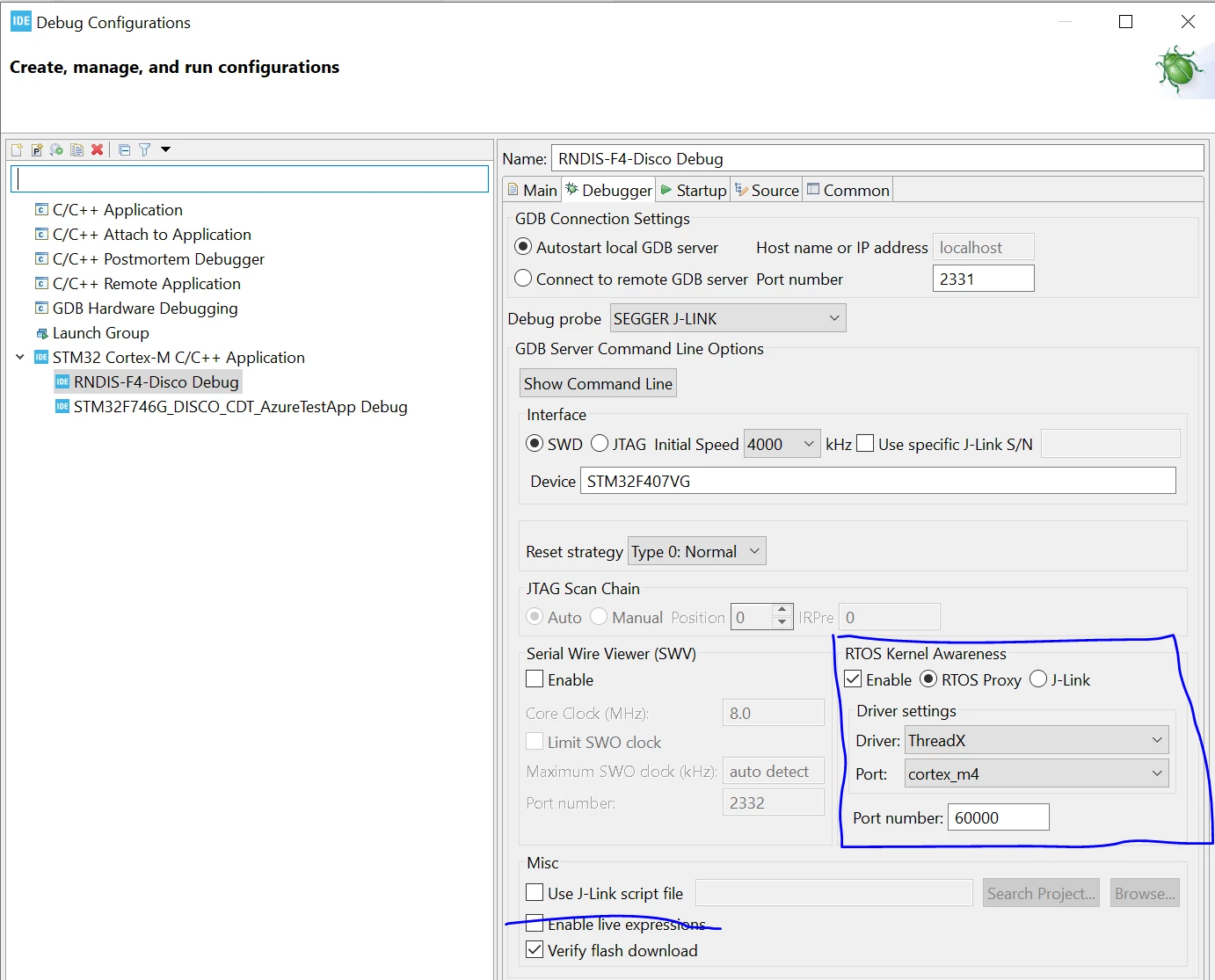Collapse all configurations in the tree
This screenshot has width=1215, height=980.
[124, 150]
